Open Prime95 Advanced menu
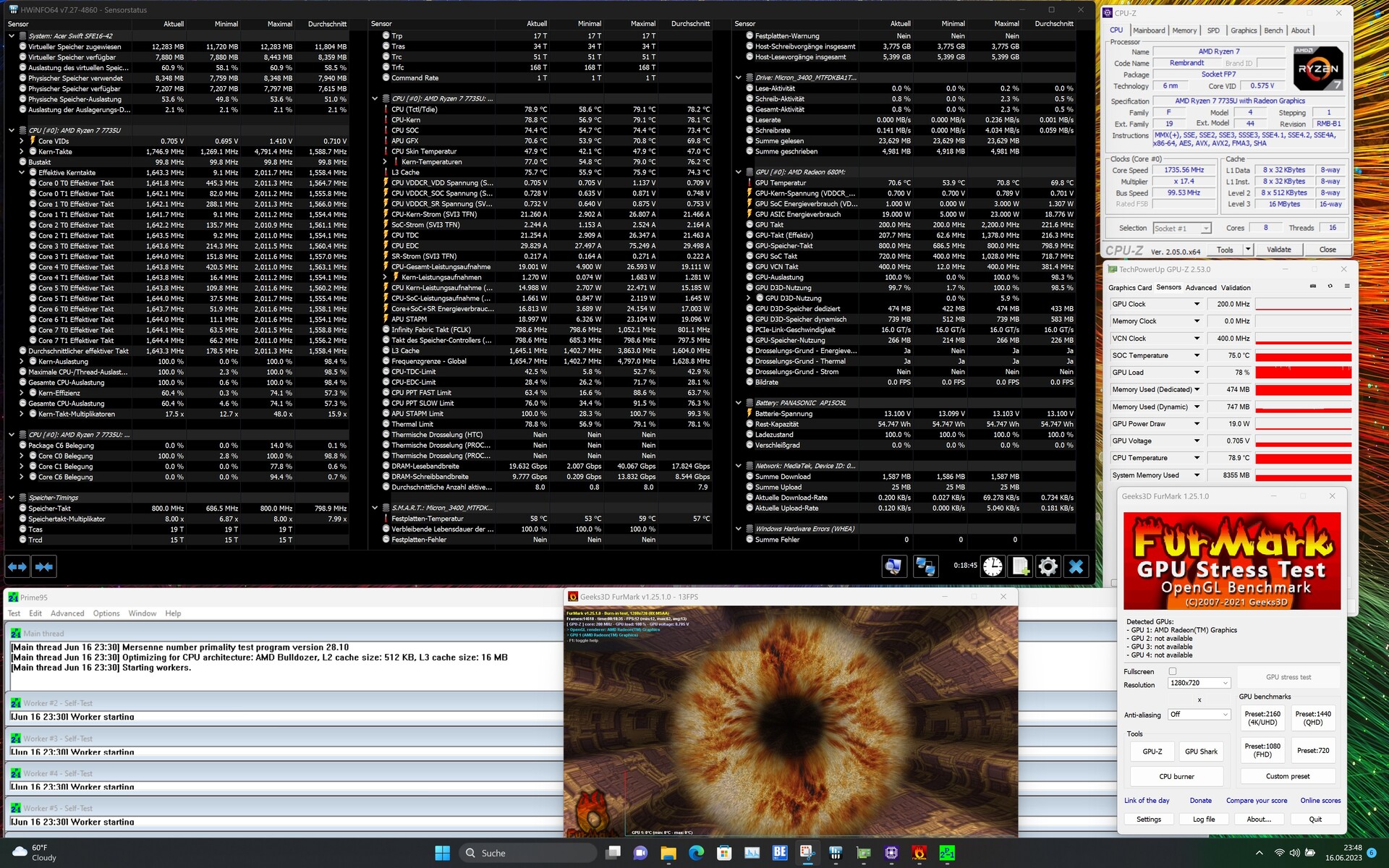Image resolution: width=1389 pixels, height=868 pixels. pyautogui.click(x=67, y=613)
